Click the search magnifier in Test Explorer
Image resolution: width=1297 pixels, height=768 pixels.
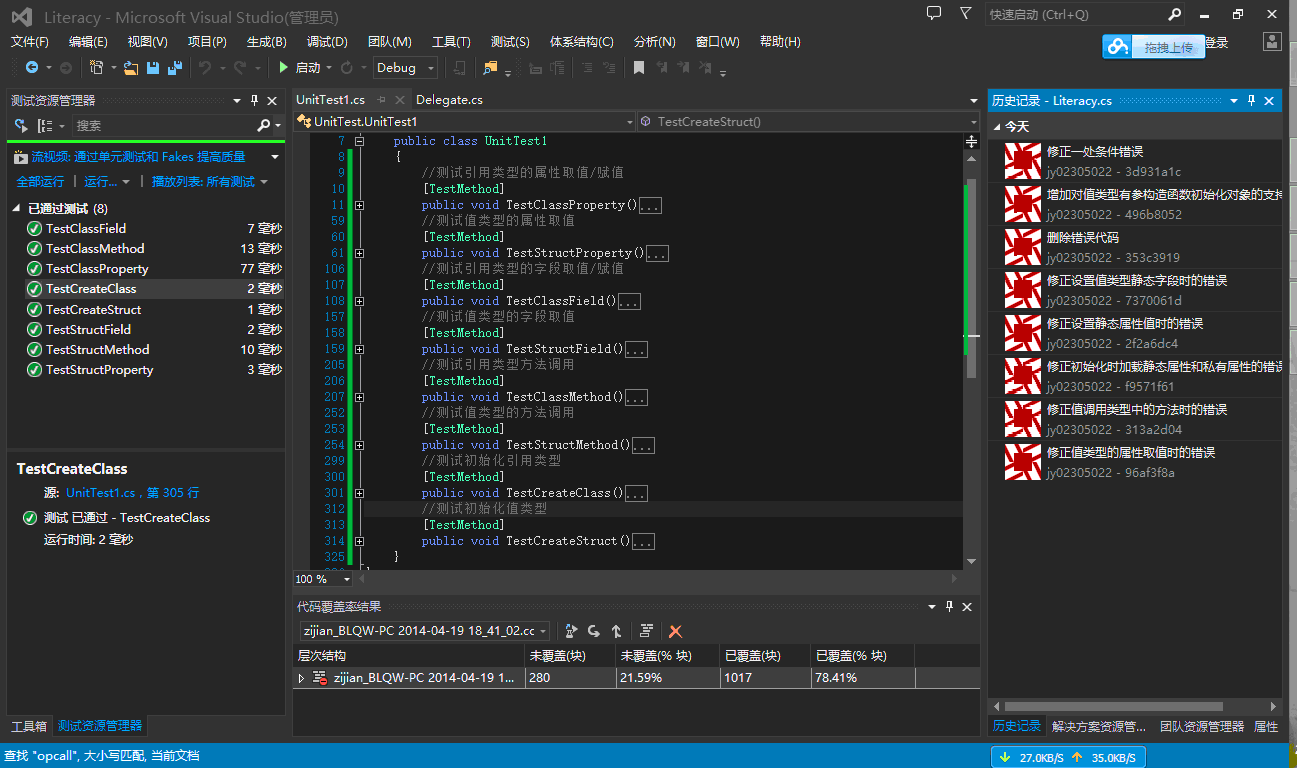pos(264,126)
